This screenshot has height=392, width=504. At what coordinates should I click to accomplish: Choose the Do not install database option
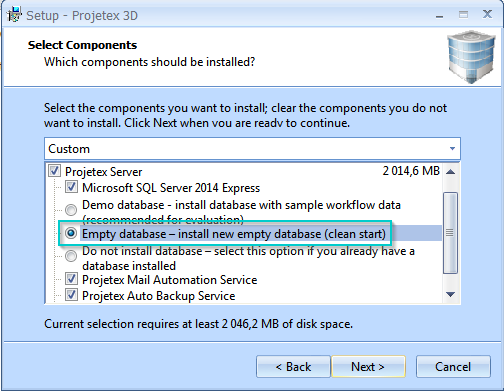tap(71, 256)
